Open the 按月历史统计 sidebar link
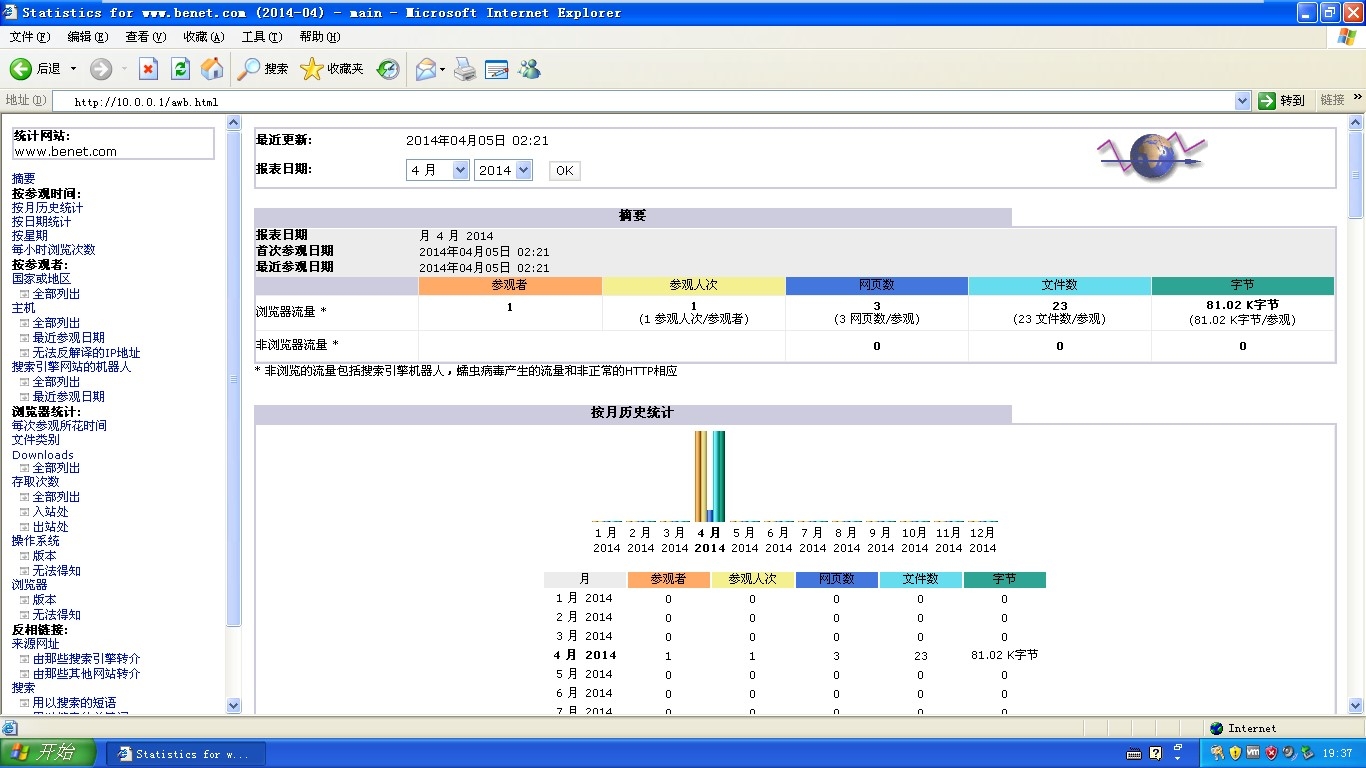The image size is (1366, 768). coord(48,207)
